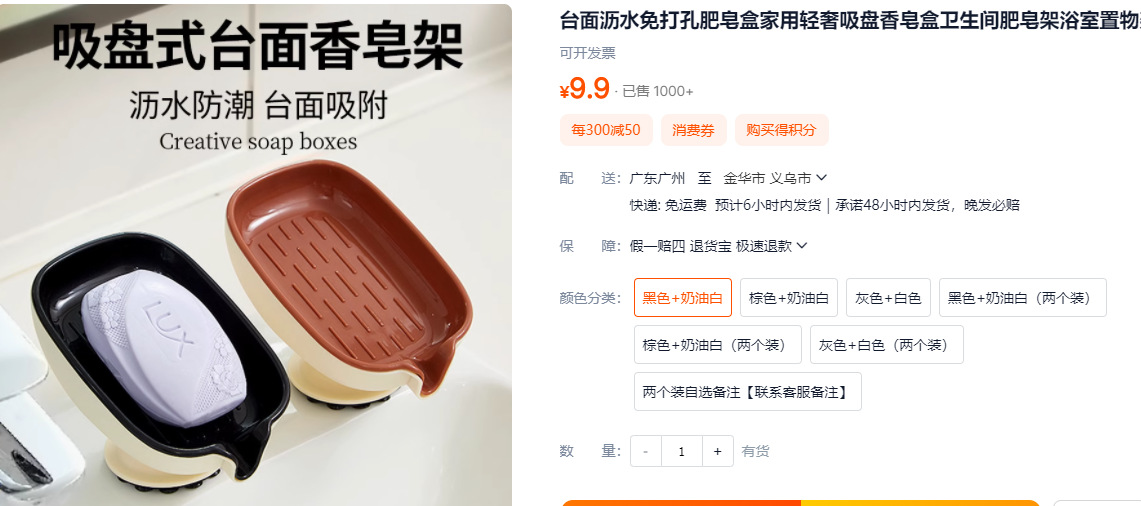Click the soap holder product image
The image size is (1141, 506).
[x=255, y=255]
